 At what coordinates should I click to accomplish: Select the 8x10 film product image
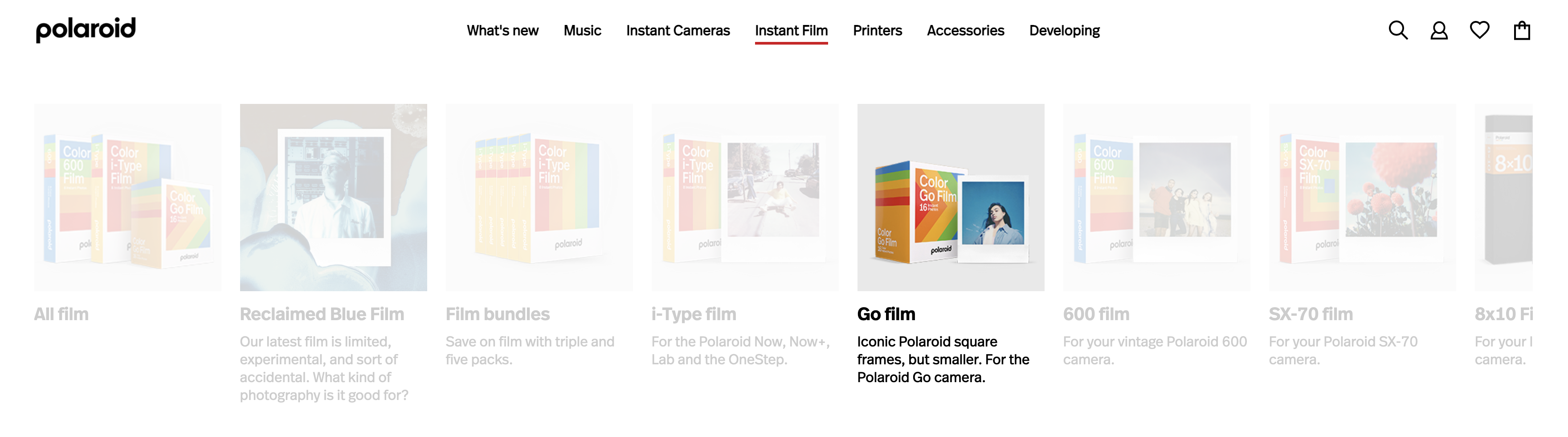click(x=1503, y=197)
